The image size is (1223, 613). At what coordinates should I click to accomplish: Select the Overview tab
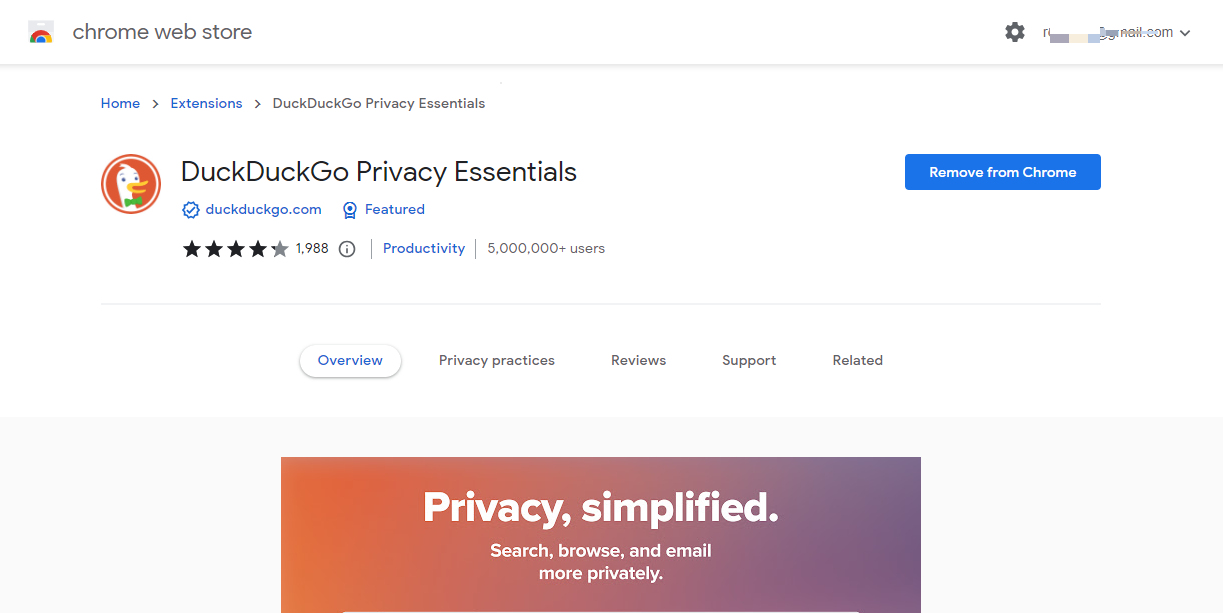click(350, 360)
